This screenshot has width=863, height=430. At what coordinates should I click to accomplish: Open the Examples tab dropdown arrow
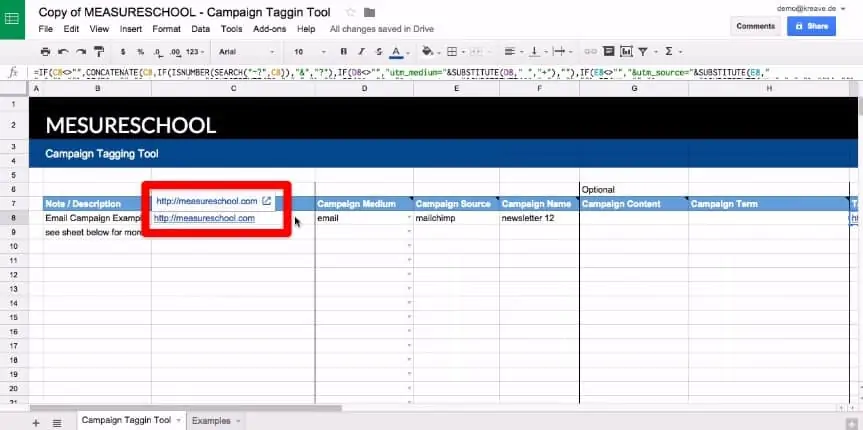tap(238, 421)
